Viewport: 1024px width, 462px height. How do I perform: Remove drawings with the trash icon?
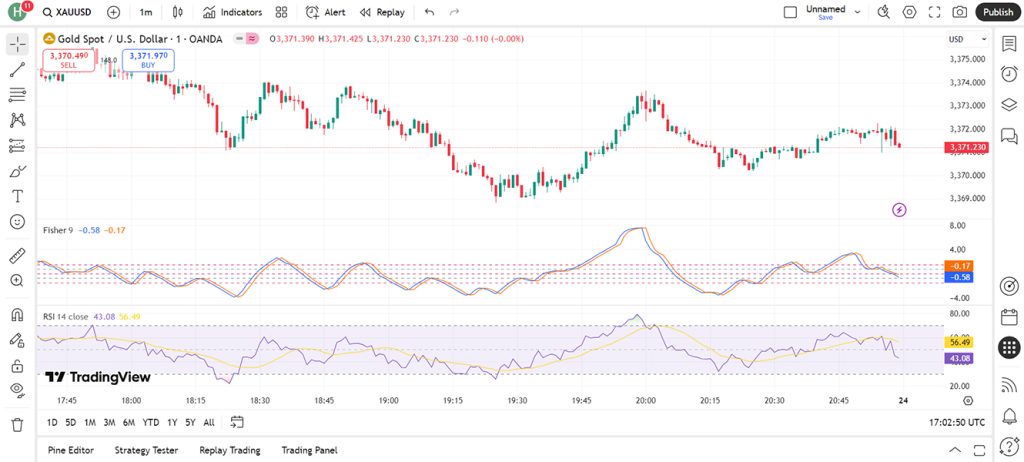pos(17,424)
